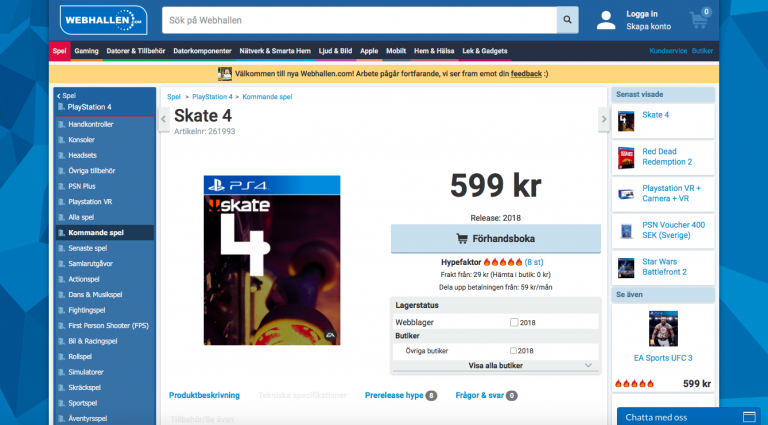Image resolution: width=768 pixels, height=425 pixels.
Task: Go to previous product arrow
Action: [x=164, y=119]
